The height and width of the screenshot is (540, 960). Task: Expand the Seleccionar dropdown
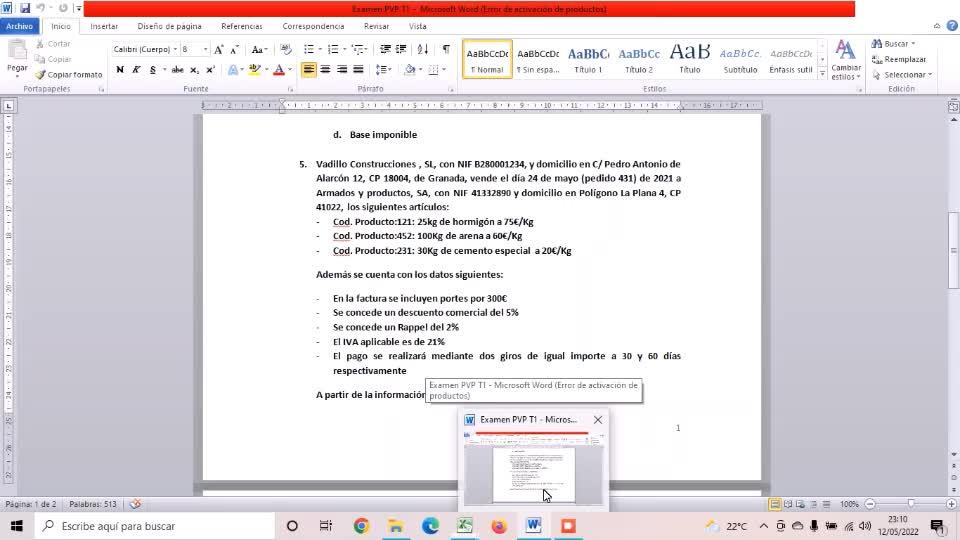(902, 75)
